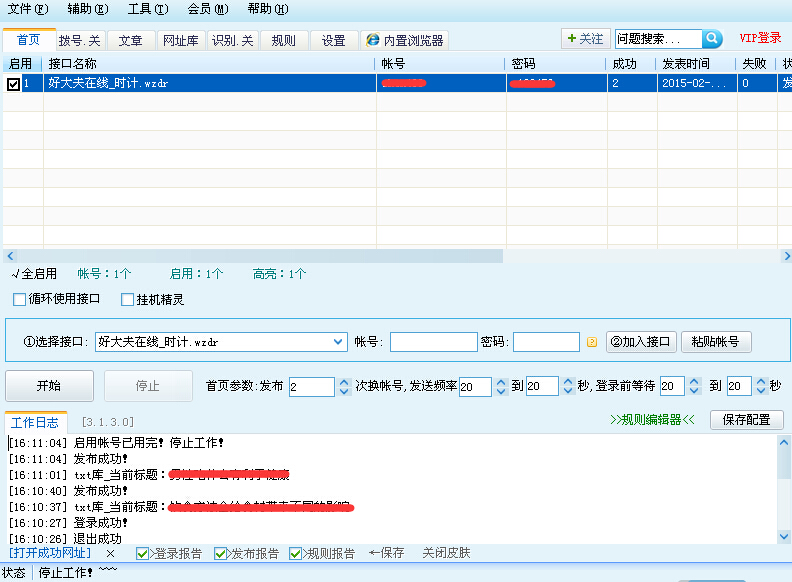Click the 高亮:1个 counter text

(x=279, y=274)
